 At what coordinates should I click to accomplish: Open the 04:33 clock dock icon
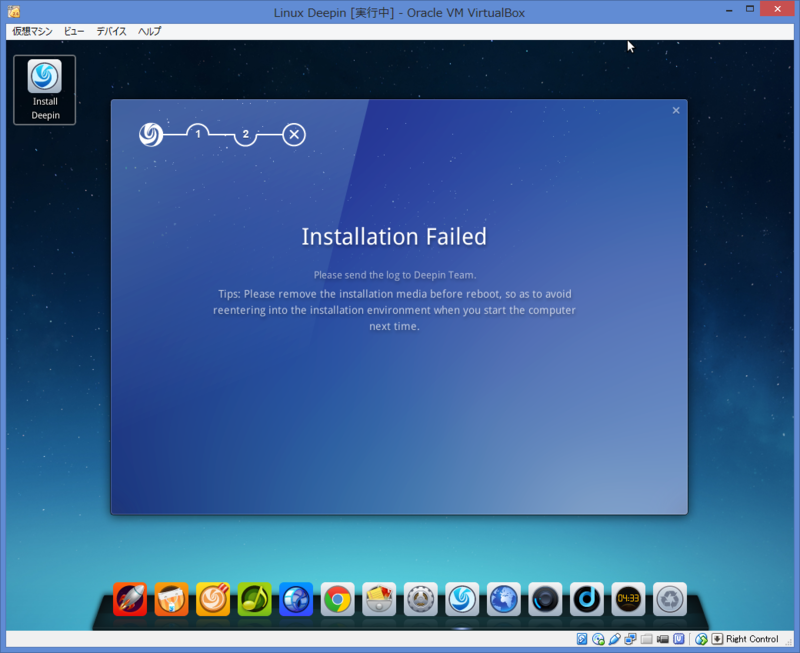628,599
